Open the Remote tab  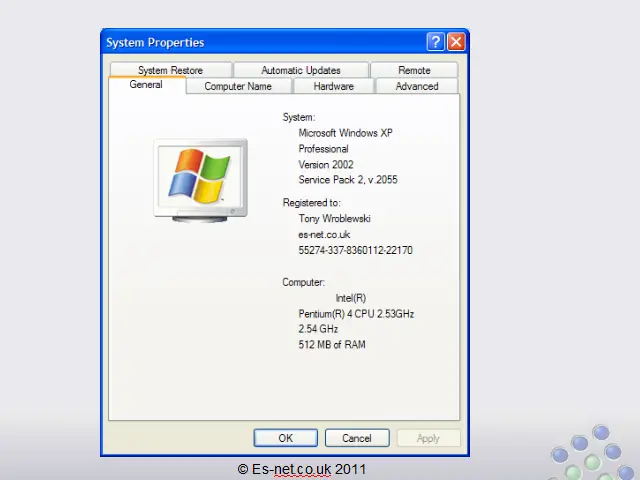414,70
